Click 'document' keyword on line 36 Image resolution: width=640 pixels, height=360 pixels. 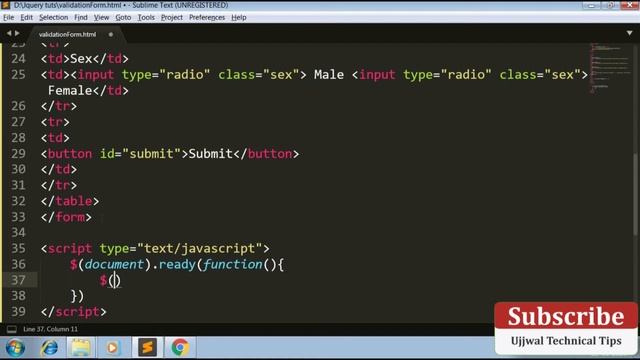[x=114, y=264]
